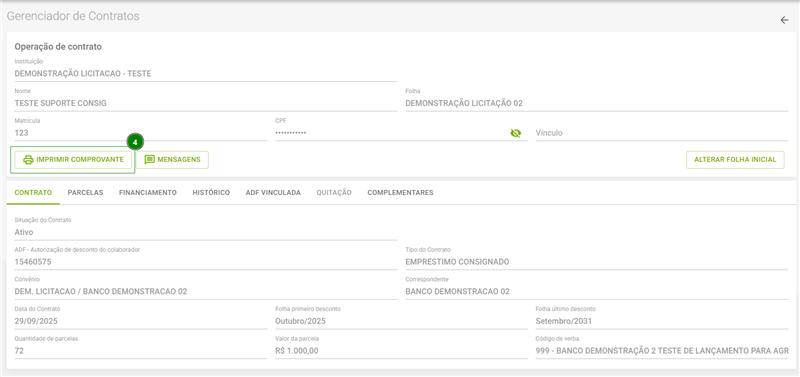Switch to the Parcelas tab

[x=85, y=193]
